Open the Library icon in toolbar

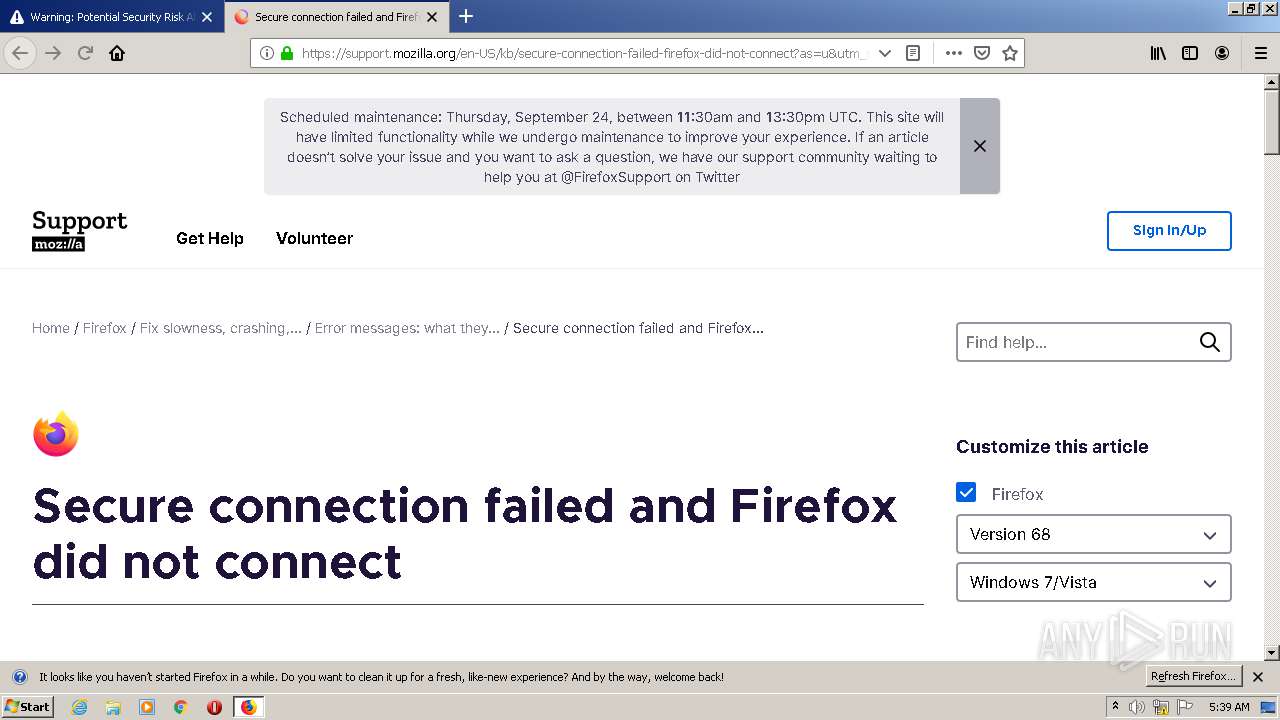(1158, 54)
